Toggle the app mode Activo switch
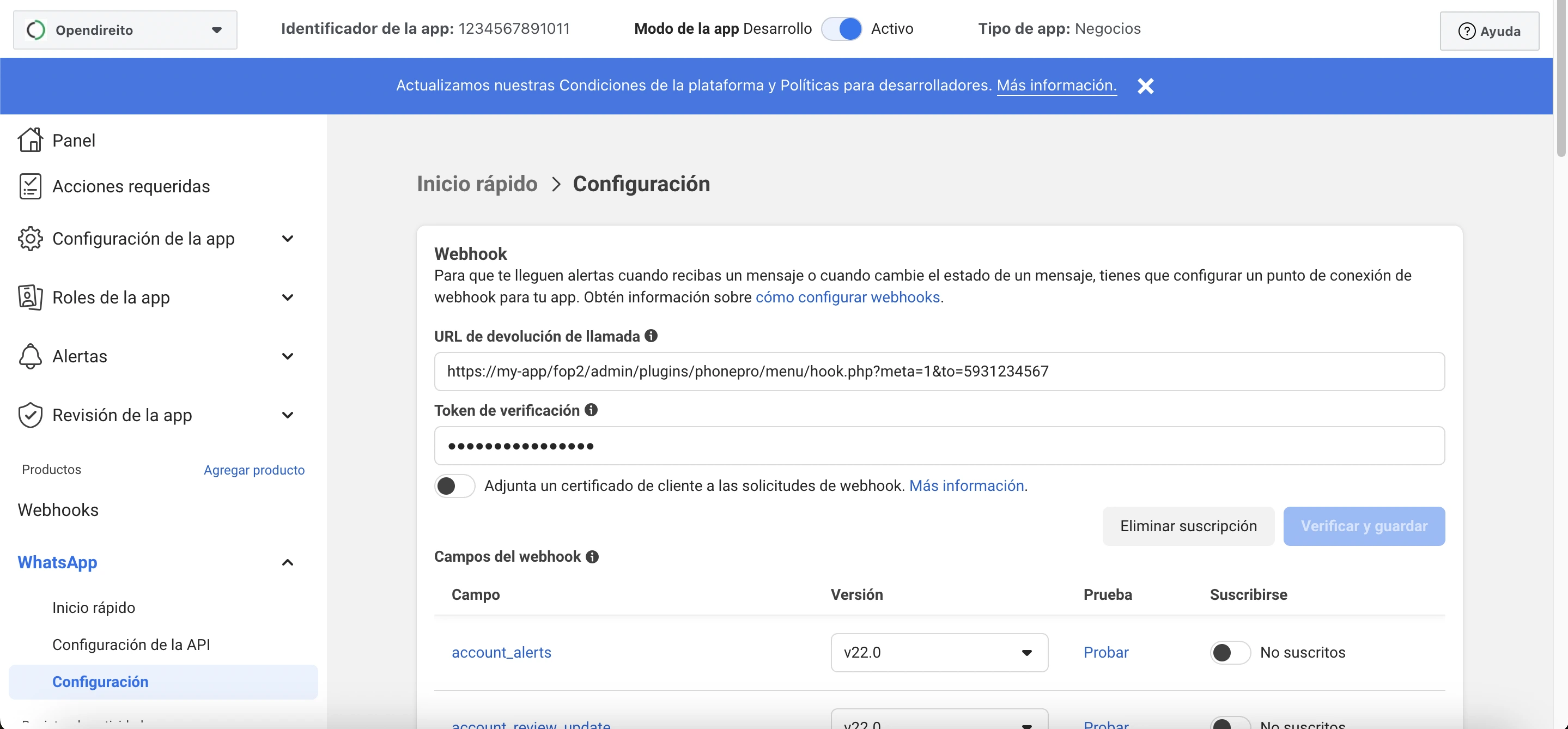 841,28
